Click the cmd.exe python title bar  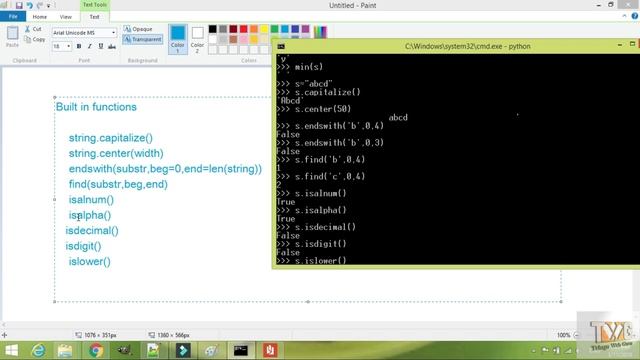467,46
